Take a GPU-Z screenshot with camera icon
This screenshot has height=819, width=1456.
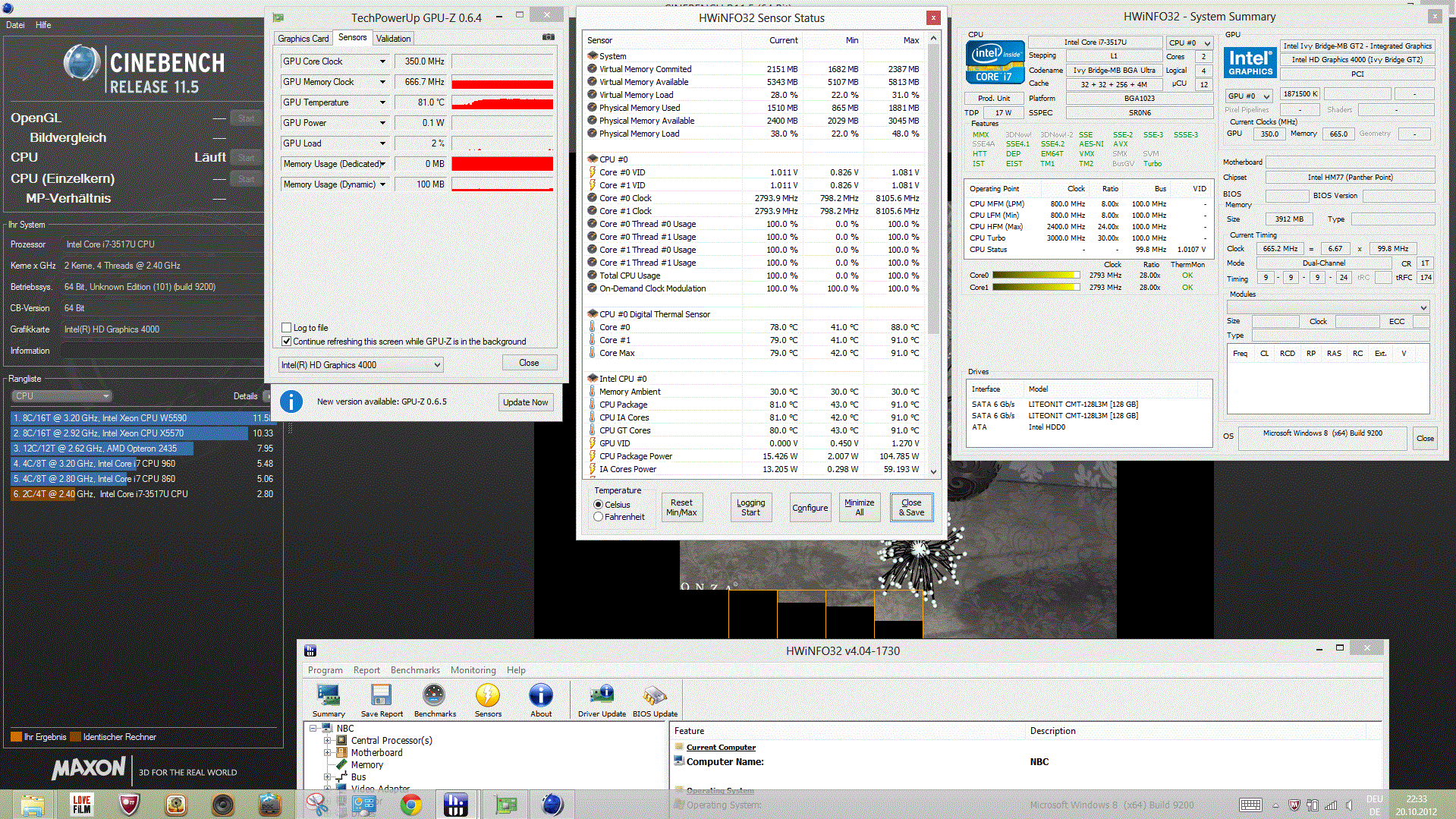point(549,37)
